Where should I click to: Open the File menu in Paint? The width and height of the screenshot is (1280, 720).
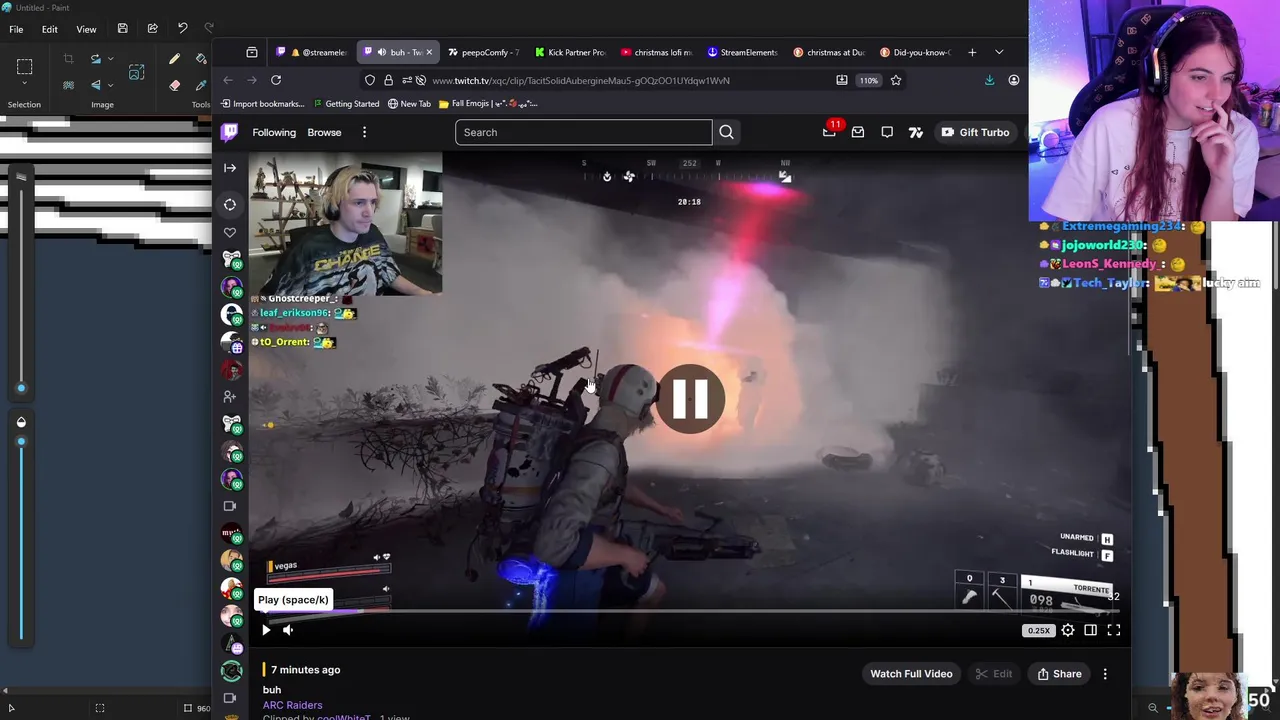pyautogui.click(x=16, y=29)
